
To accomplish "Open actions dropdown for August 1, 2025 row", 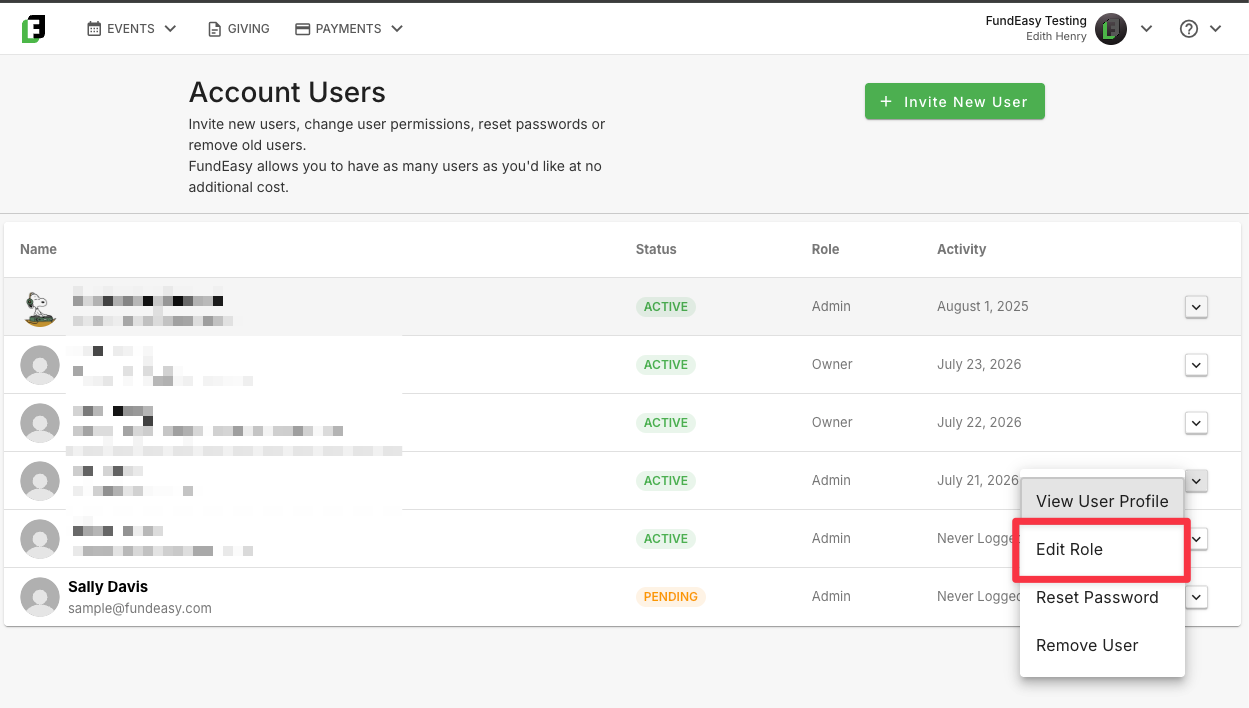I will [x=1196, y=307].
